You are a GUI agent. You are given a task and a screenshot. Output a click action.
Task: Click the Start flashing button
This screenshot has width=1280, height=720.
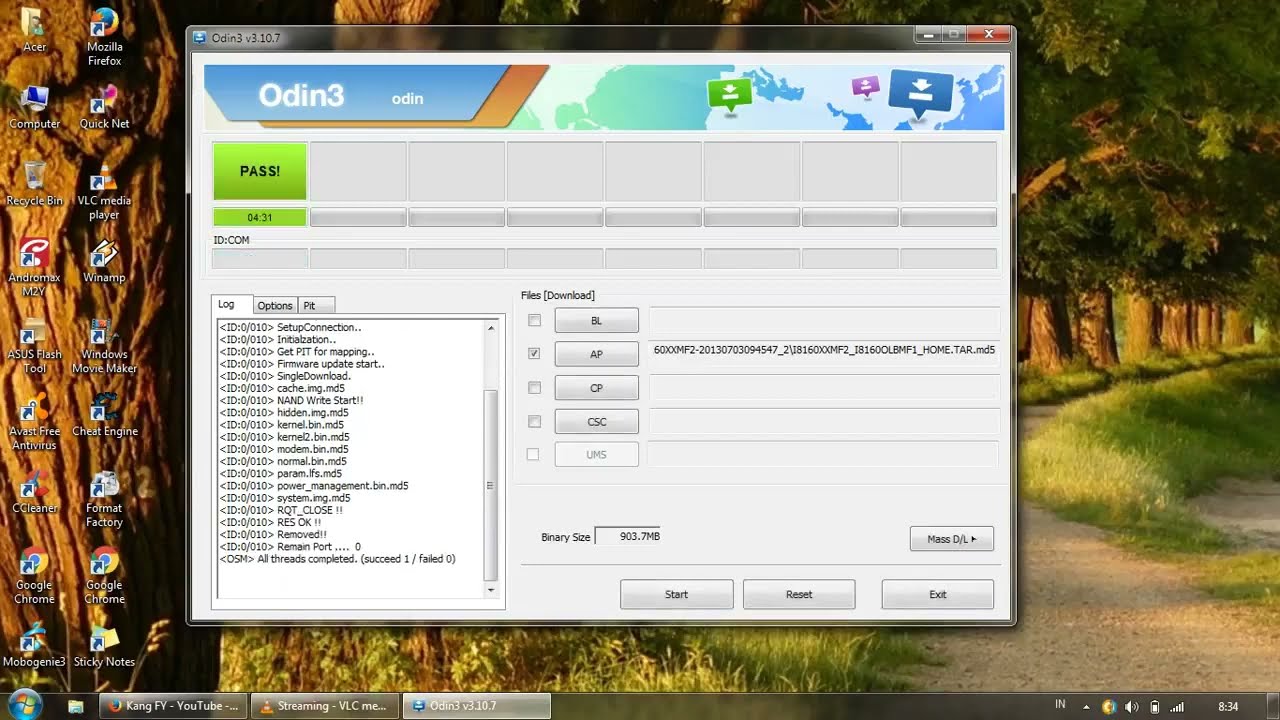tap(676, 594)
